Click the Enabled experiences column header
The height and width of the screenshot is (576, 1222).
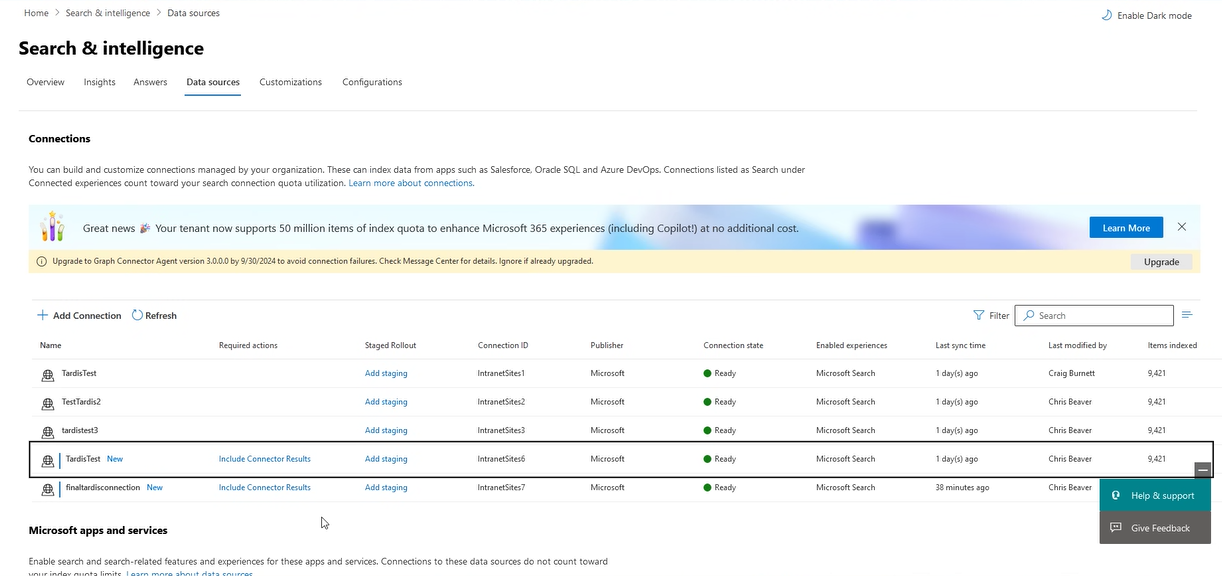click(x=851, y=345)
